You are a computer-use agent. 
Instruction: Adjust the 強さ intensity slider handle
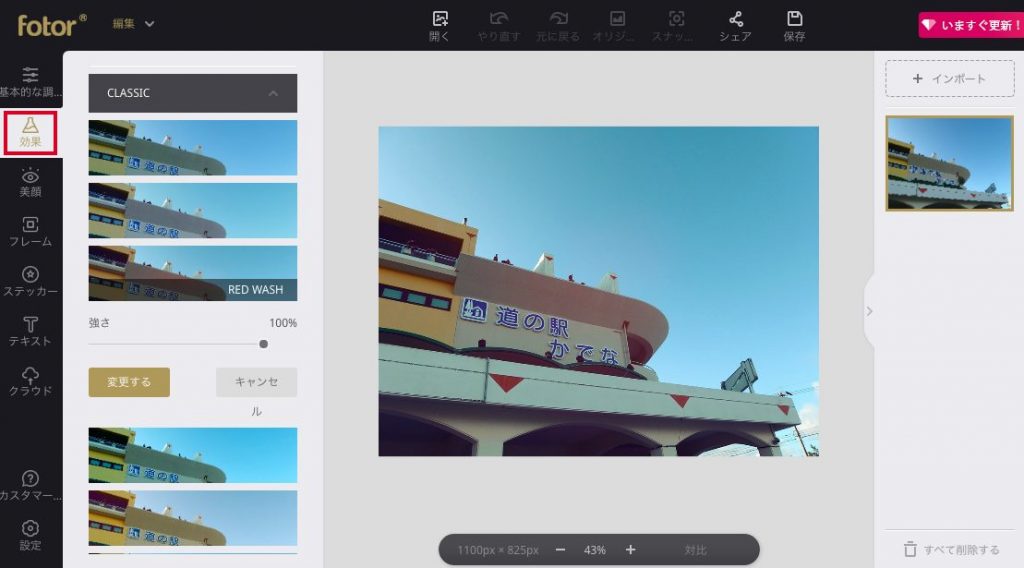[x=264, y=344]
